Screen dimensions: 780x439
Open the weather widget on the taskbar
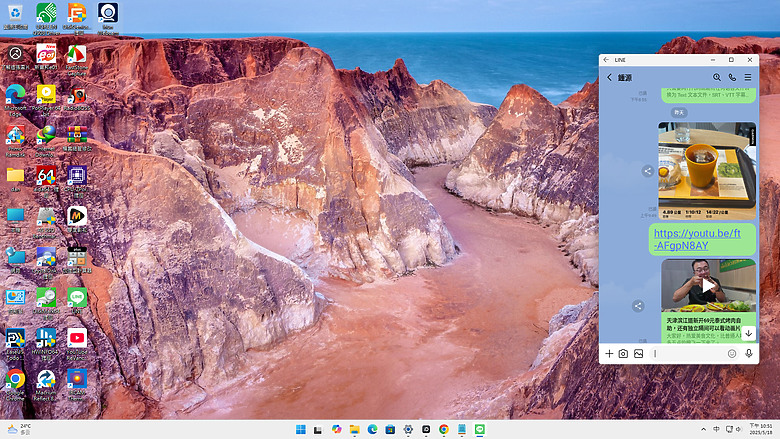click(19, 430)
